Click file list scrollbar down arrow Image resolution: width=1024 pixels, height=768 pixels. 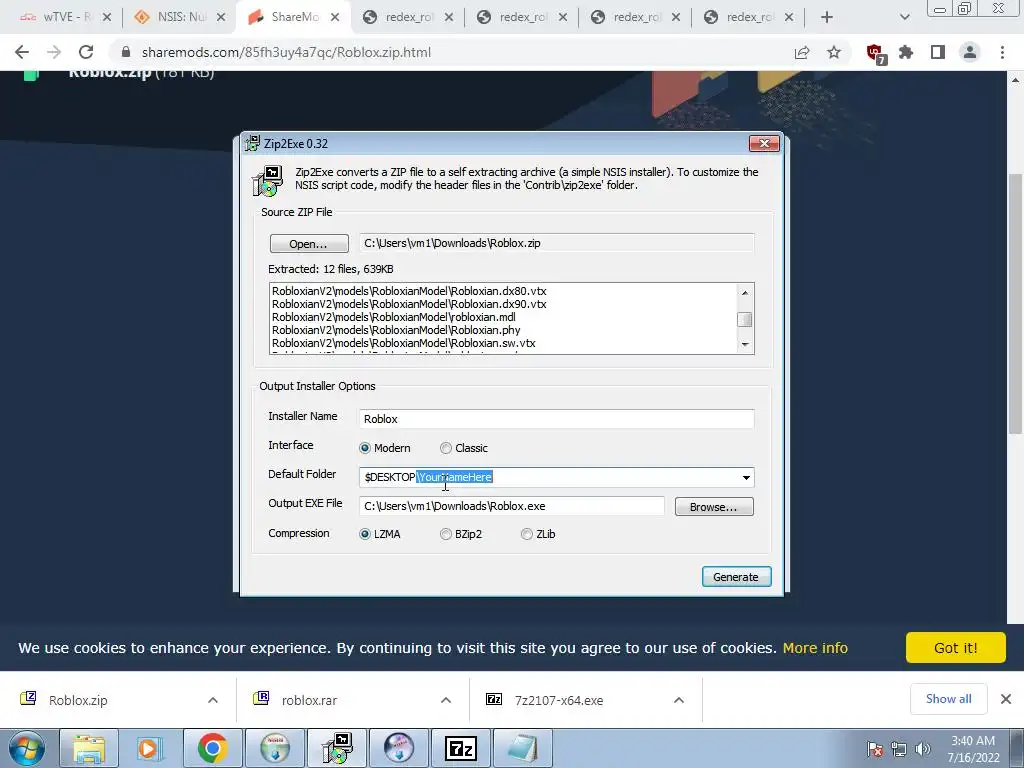[744, 344]
